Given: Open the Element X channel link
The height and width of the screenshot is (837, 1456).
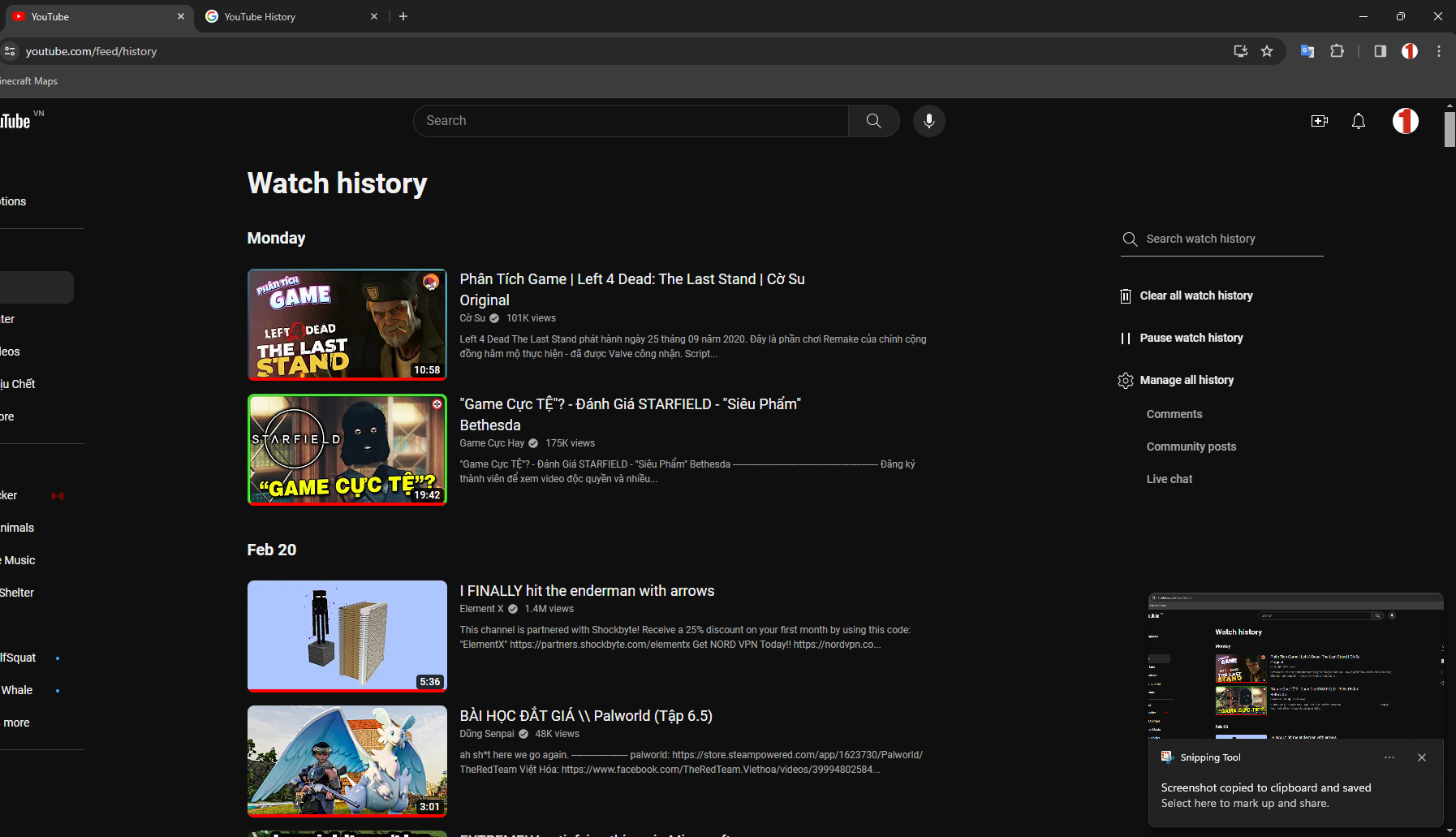Looking at the screenshot, I should click(x=481, y=609).
